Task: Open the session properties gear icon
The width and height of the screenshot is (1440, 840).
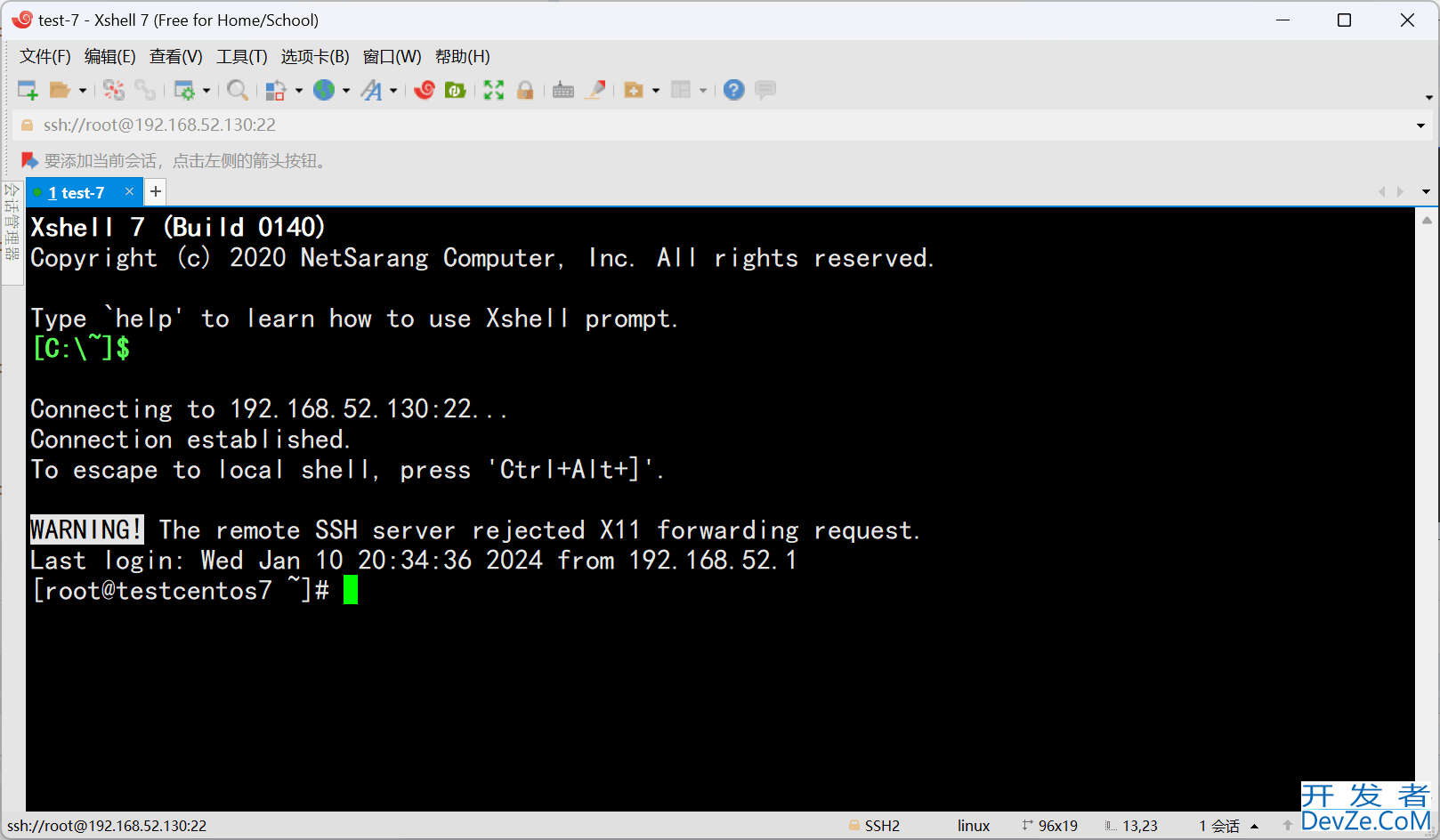Action: coord(184,90)
